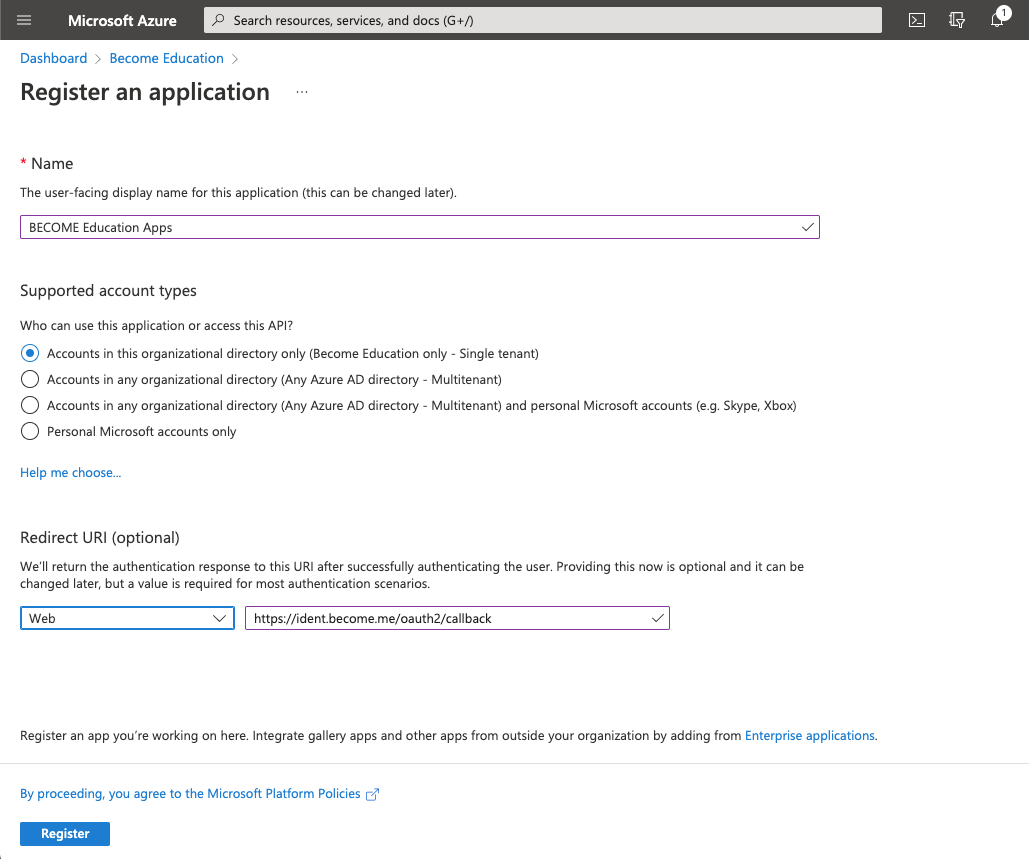Click the Redirect URI (optional) heading
This screenshot has height=859, width=1029.
pyautogui.click(x=100, y=537)
